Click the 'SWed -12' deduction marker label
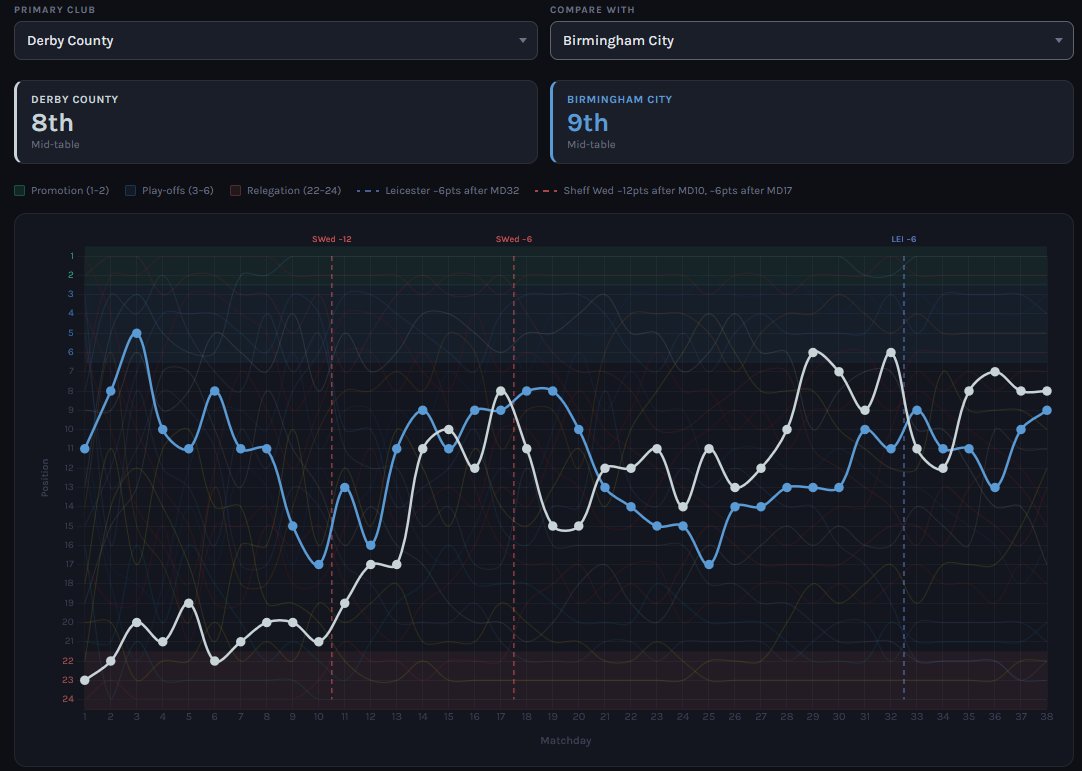The height and width of the screenshot is (771, 1082). (332, 240)
